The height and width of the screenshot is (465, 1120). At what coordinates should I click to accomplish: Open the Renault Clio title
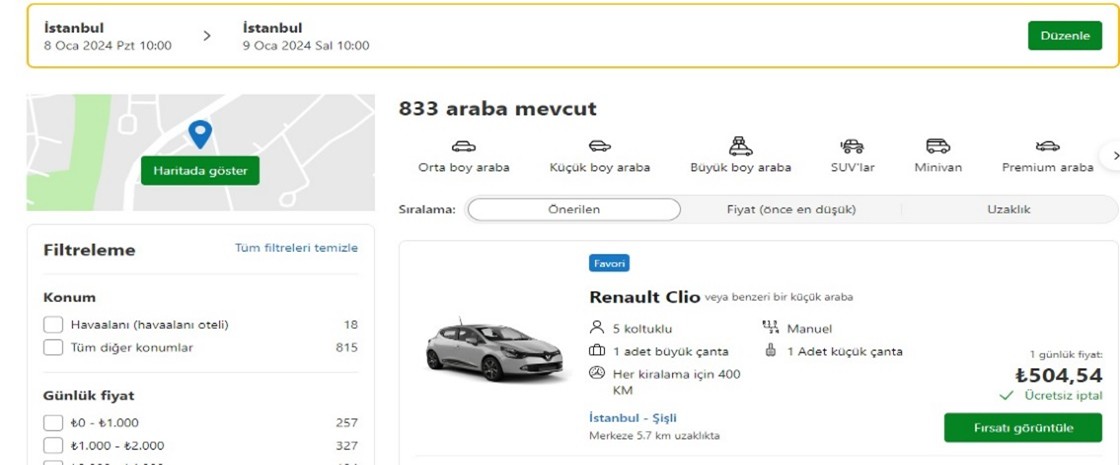coord(644,297)
